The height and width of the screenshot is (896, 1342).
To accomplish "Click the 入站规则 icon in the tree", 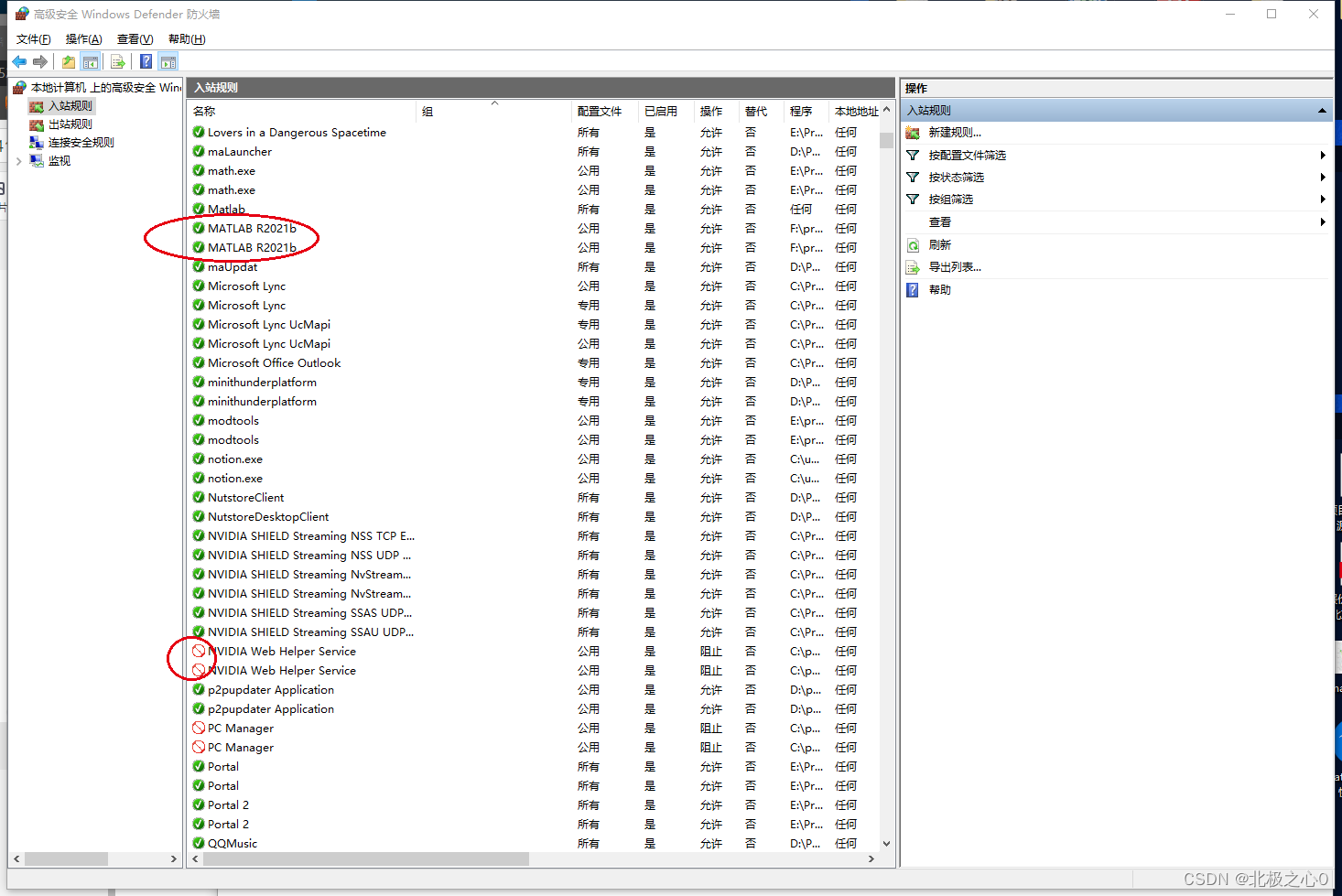I will 37,106.
